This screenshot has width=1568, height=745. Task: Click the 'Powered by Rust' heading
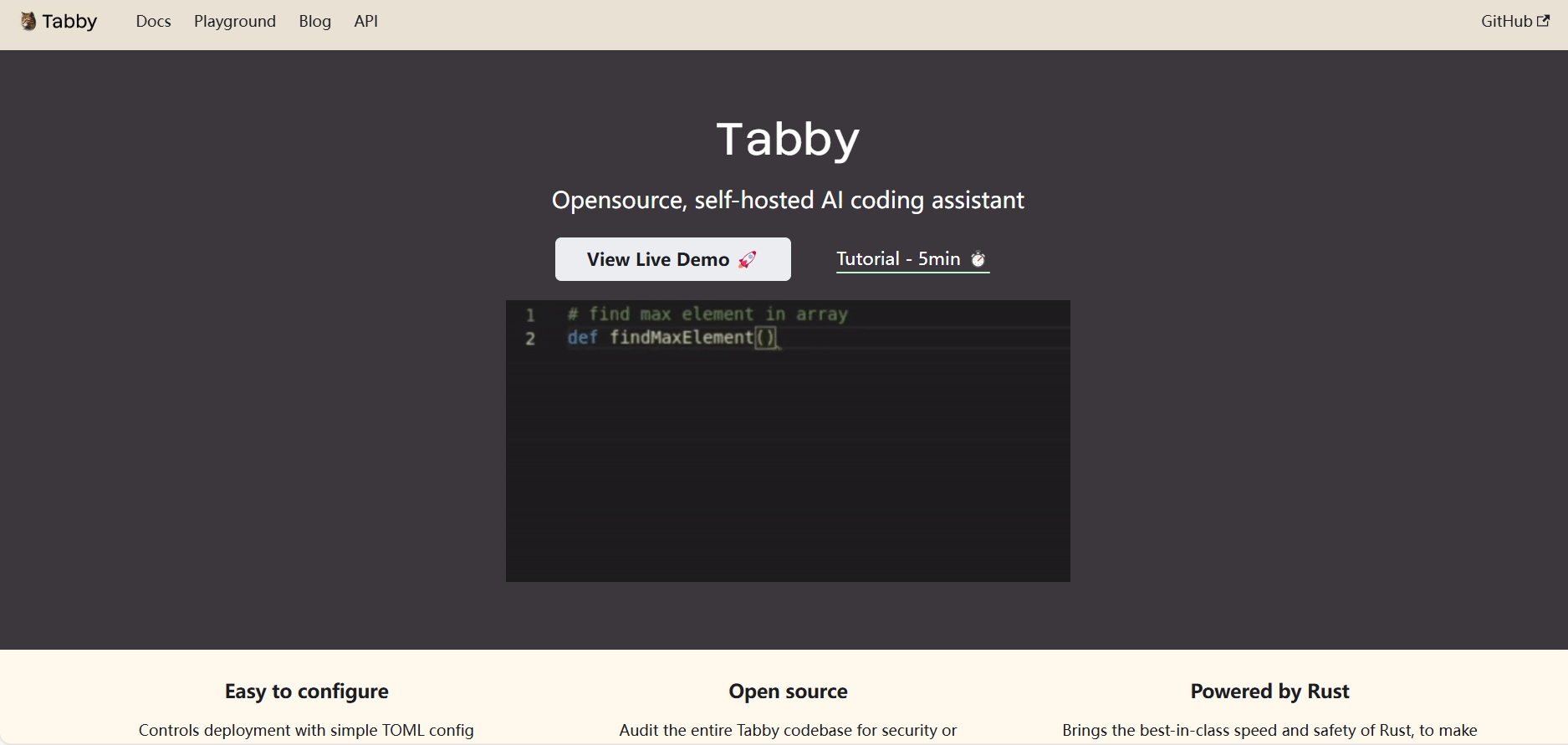1269,691
